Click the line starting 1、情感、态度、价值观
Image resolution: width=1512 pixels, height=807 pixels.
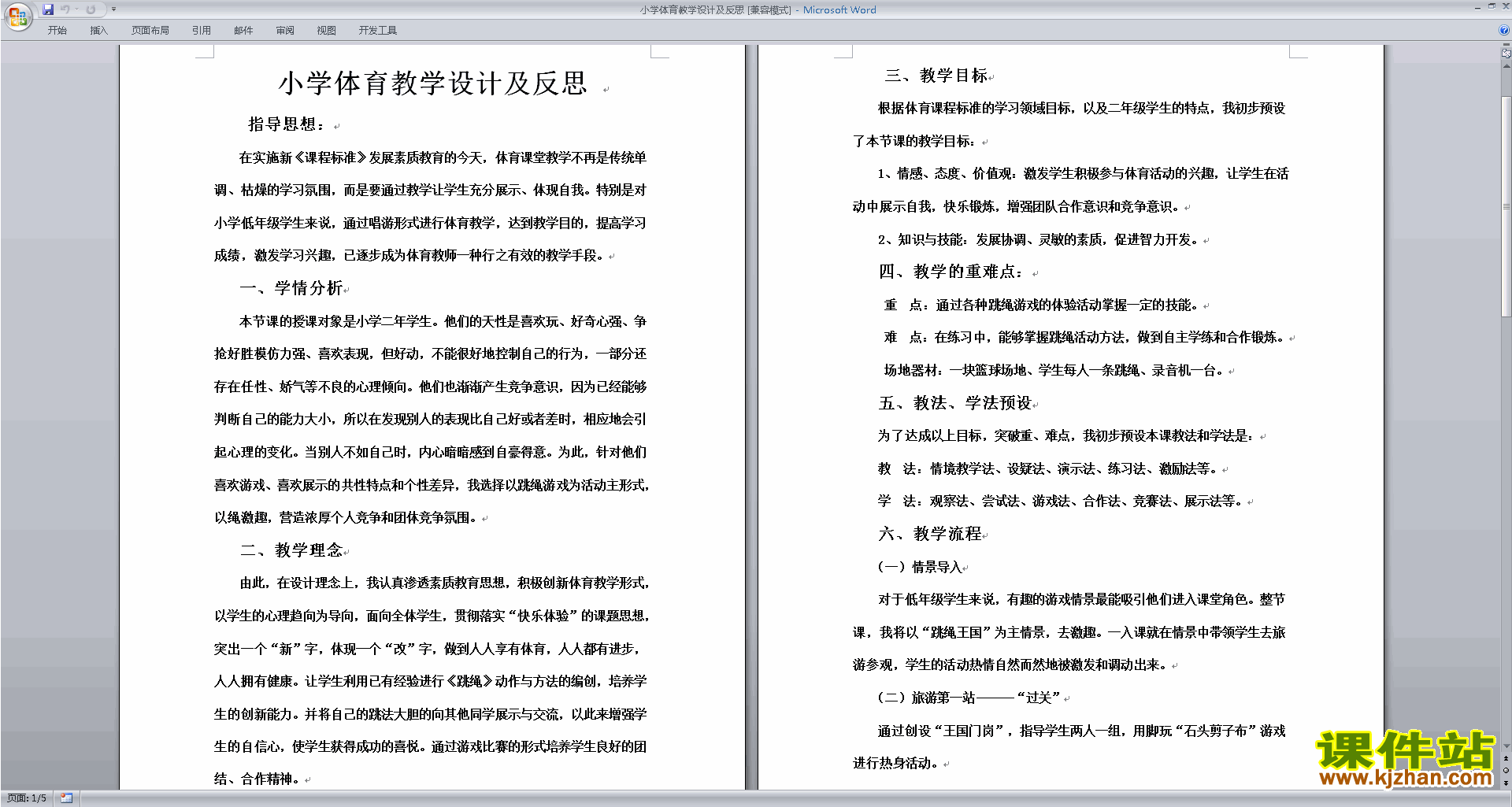pos(1084,173)
